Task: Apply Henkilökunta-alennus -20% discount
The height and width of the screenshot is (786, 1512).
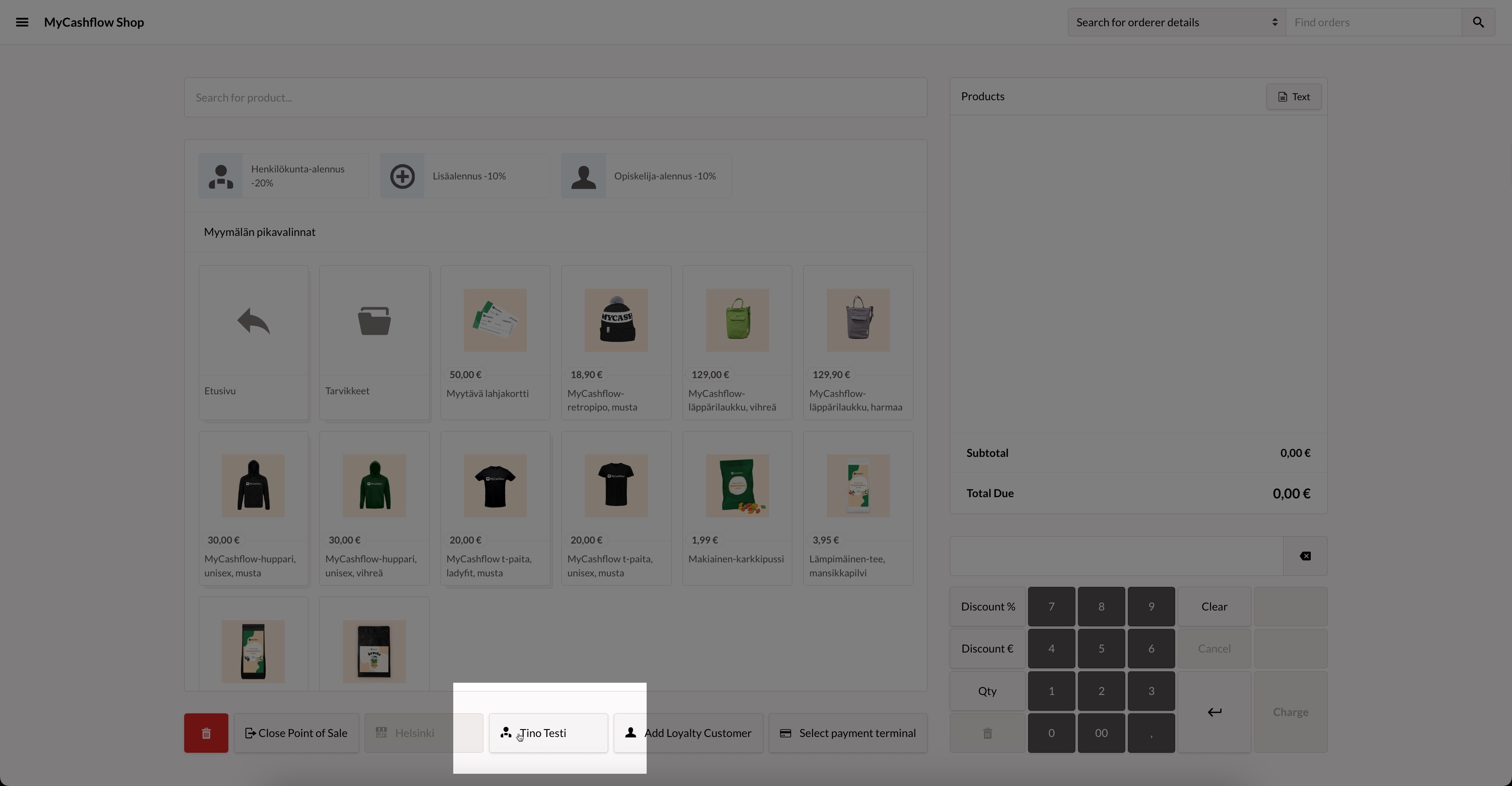Action: click(283, 176)
